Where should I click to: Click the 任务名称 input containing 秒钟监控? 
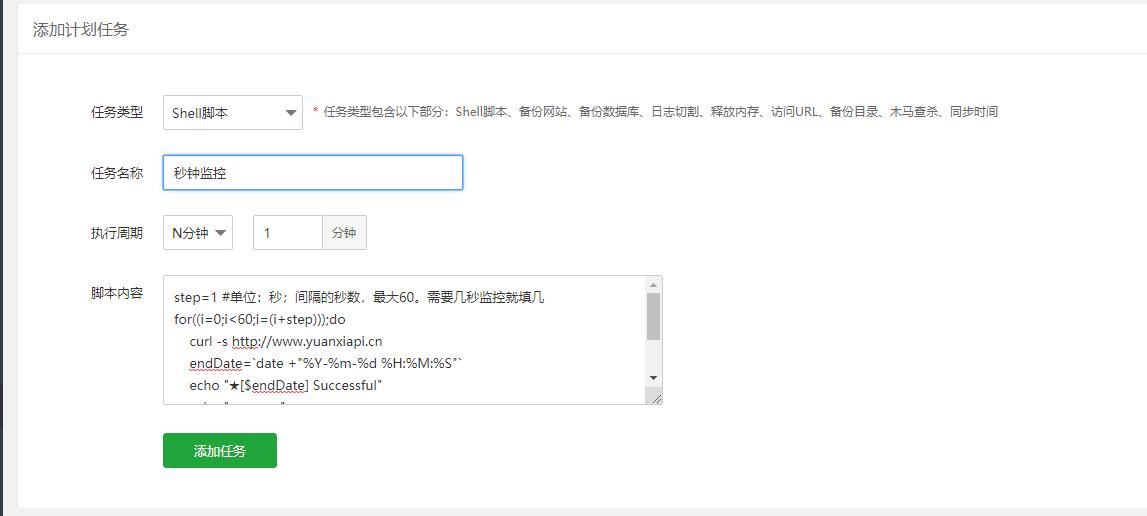pyautogui.click(x=312, y=173)
